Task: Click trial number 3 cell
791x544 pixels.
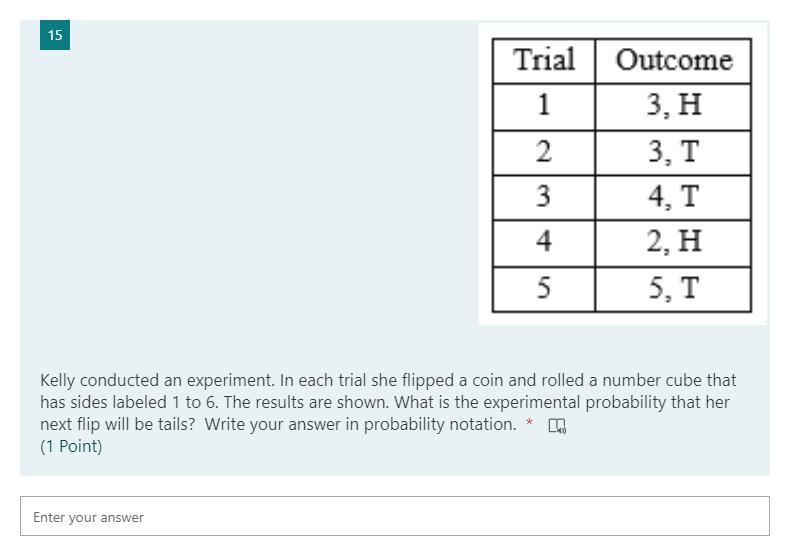Action: (544, 197)
